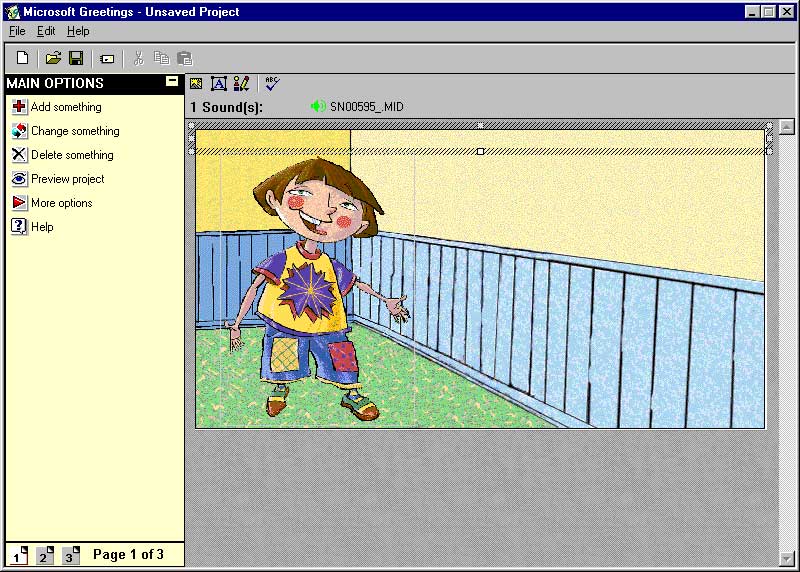Open the Edit menu
This screenshot has width=800, height=572.
[x=46, y=31]
